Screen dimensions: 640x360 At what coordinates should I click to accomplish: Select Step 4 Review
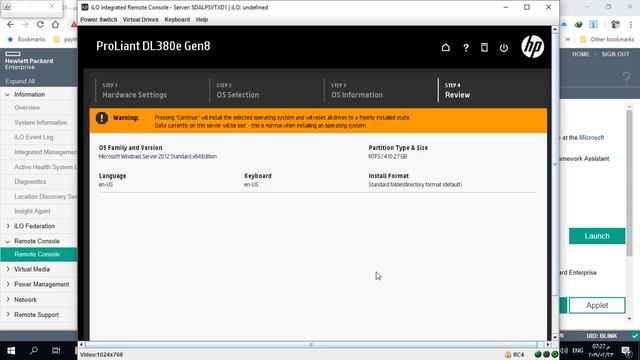click(457, 91)
